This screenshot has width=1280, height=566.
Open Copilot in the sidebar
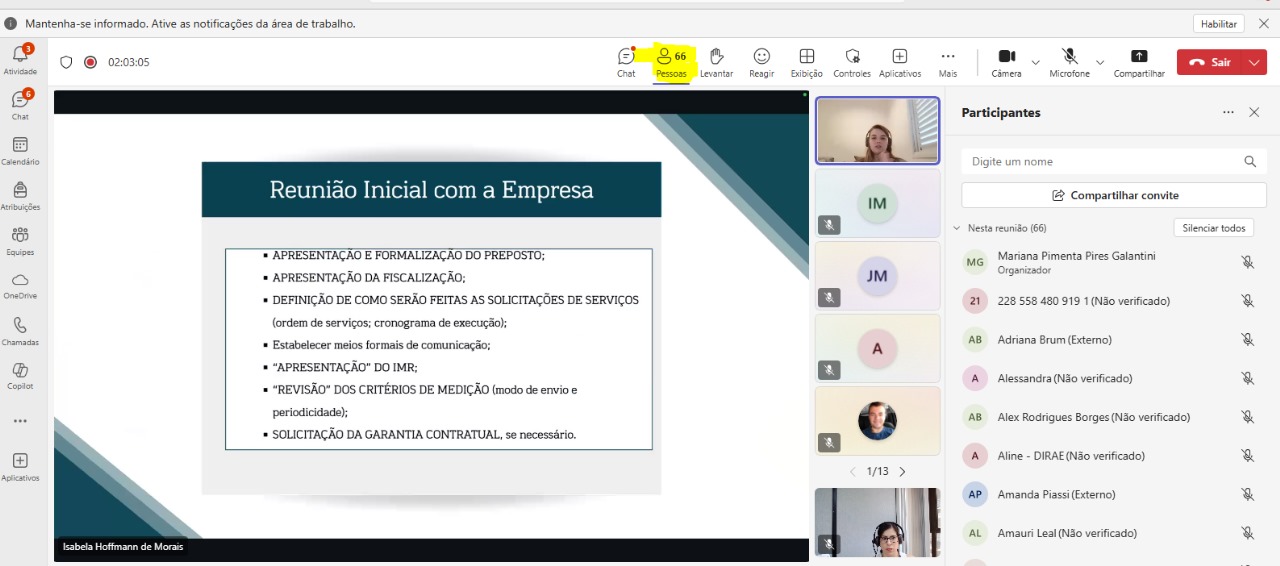pyautogui.click(x=20, y=375)
